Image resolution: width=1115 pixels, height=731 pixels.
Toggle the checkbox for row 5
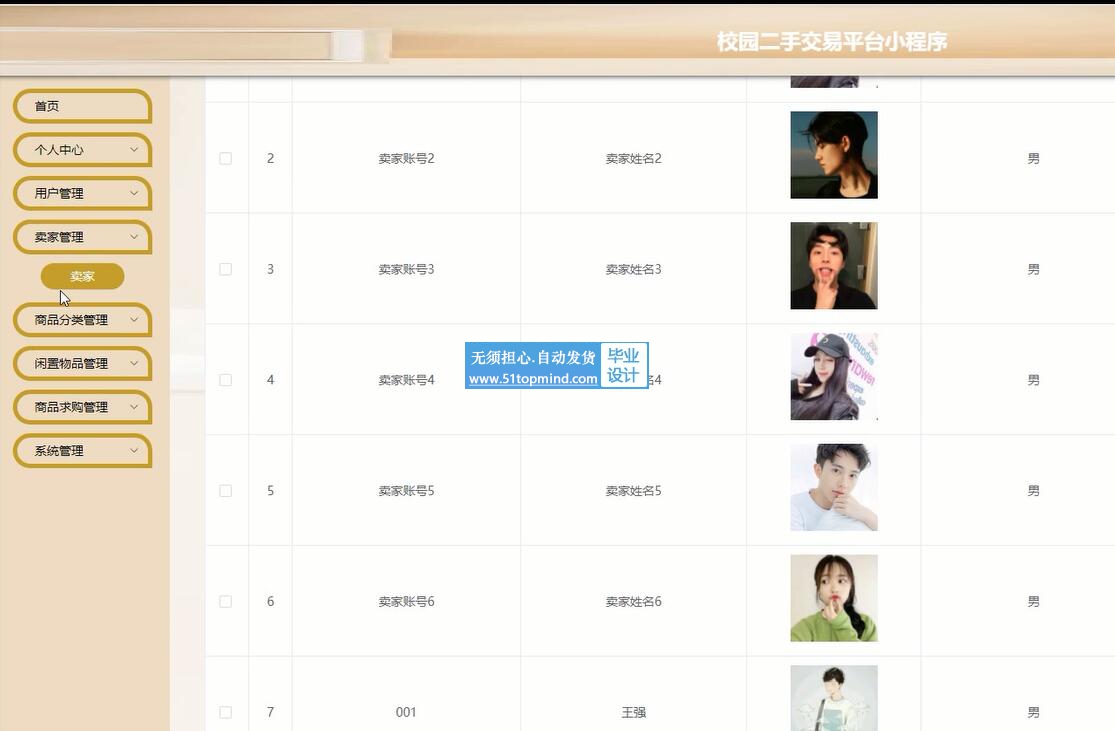225,491
